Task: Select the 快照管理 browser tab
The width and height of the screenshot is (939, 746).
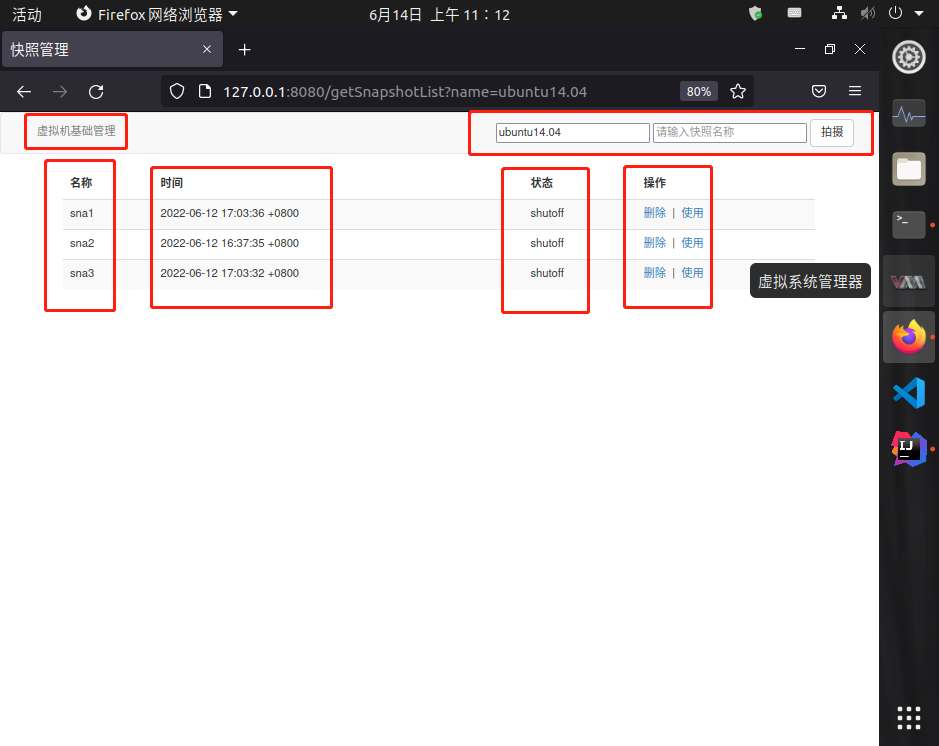Action: pos(112,49)
